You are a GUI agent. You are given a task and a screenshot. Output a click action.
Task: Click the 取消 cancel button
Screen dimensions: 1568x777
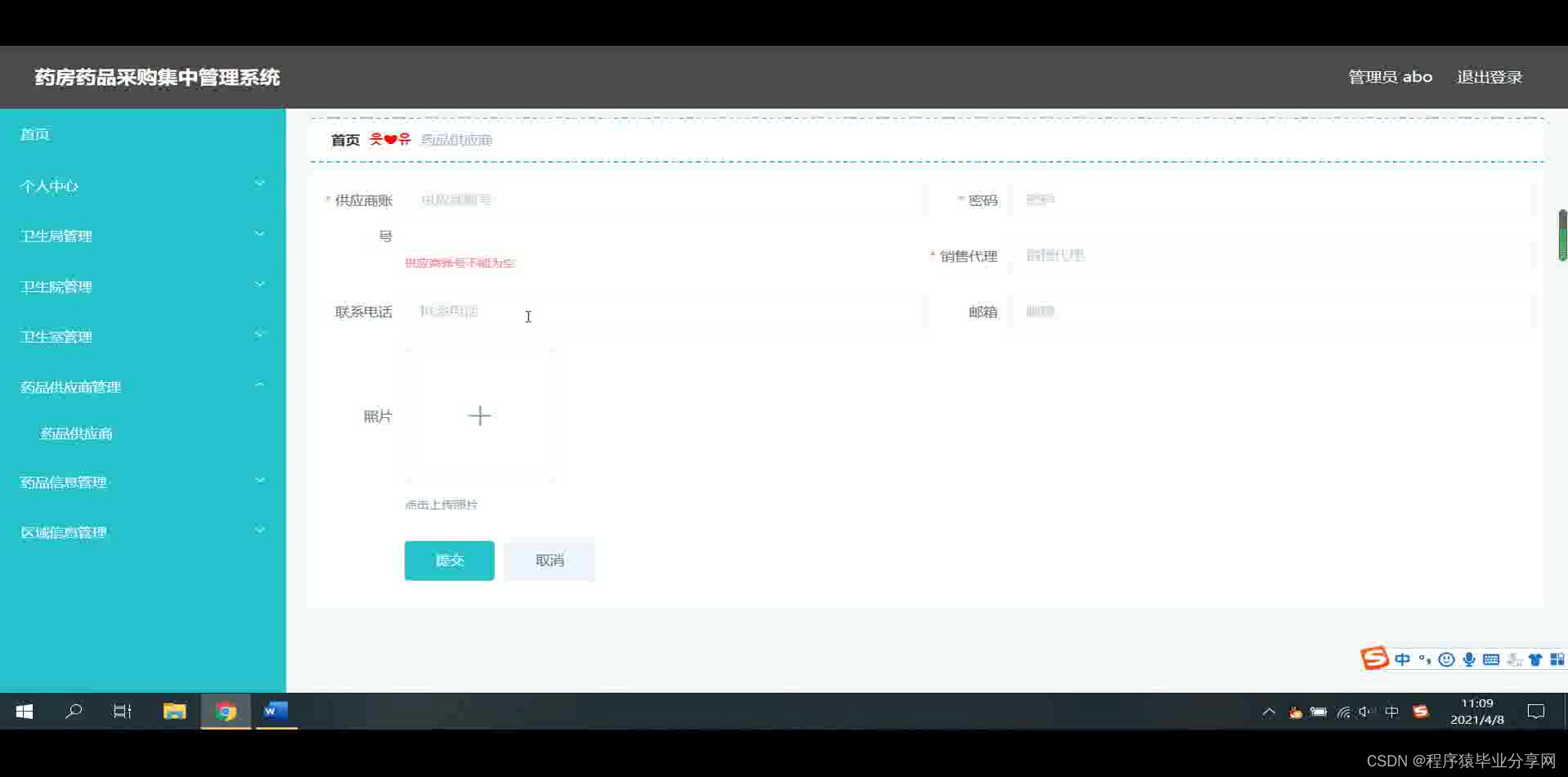coord(549,560)
